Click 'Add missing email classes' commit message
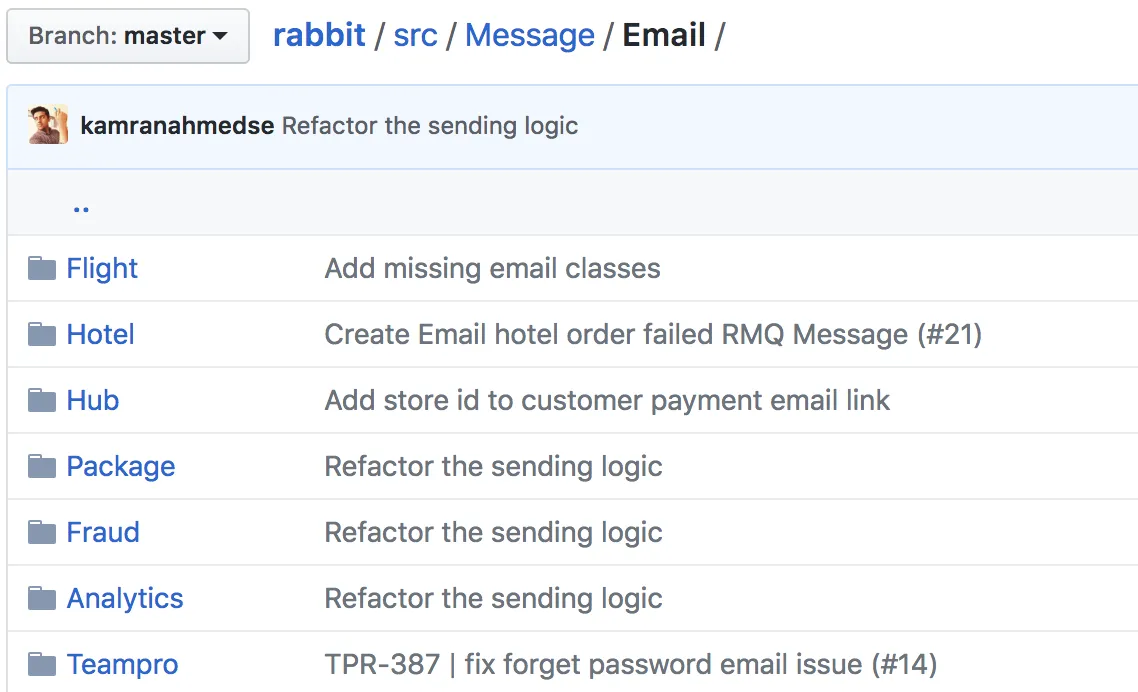Image resolution: width=1138 pixels, height=692 pixels. coord(492,267)
